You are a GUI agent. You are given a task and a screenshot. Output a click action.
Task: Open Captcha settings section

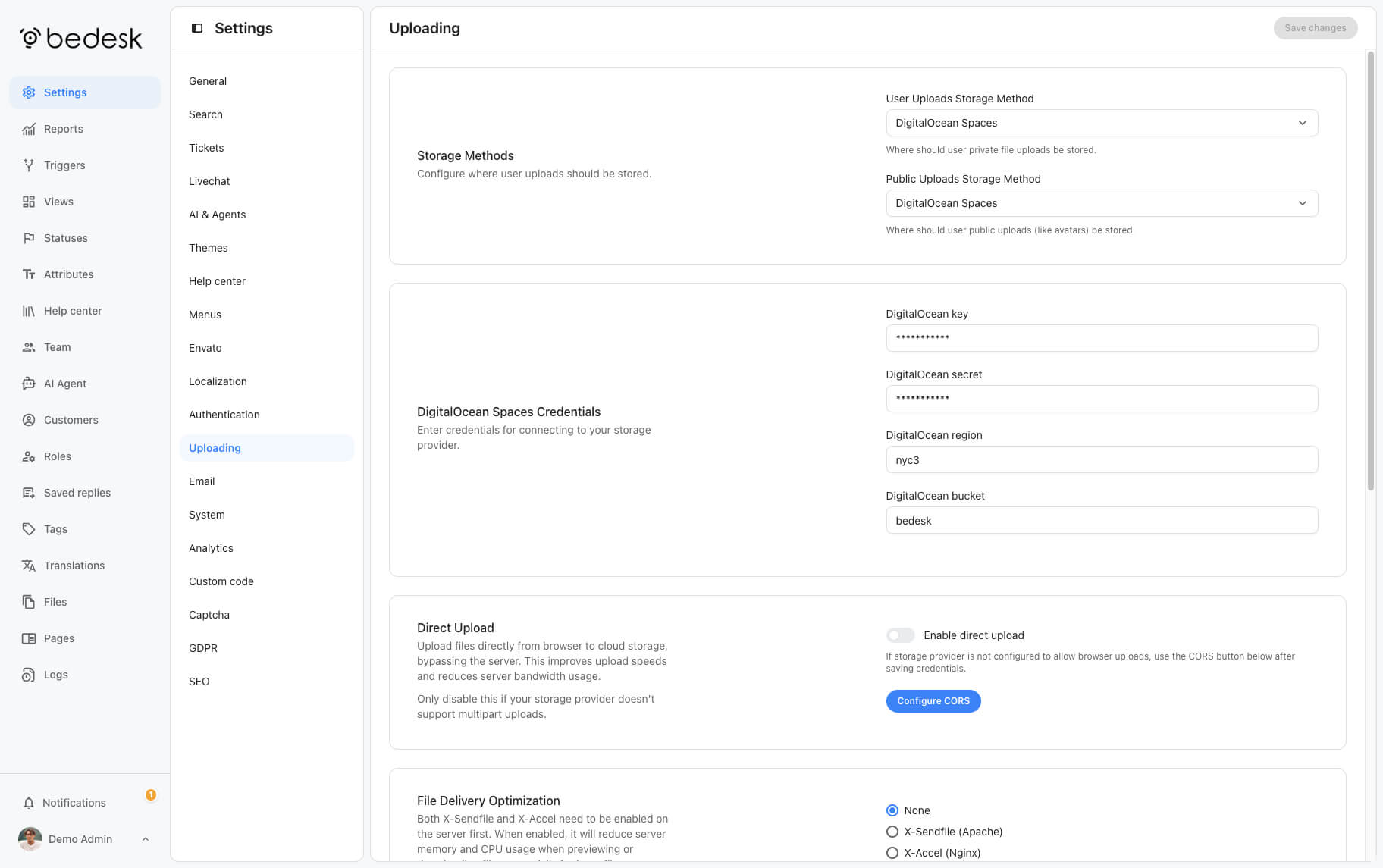267,615
